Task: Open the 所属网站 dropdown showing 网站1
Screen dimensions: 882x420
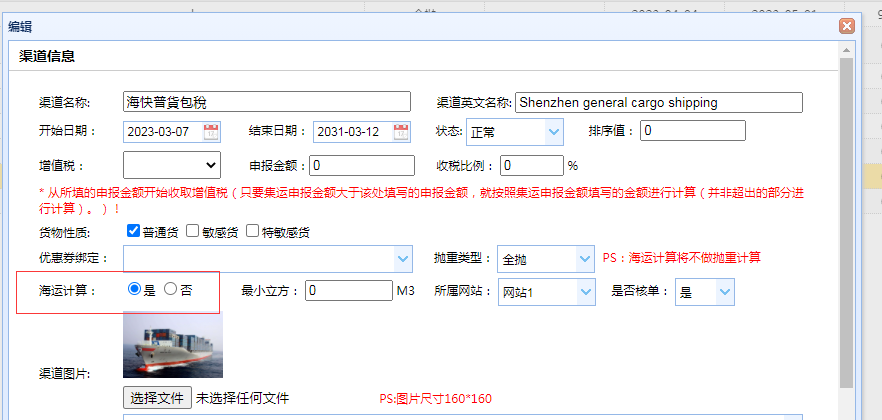Action: click(546, 292)
